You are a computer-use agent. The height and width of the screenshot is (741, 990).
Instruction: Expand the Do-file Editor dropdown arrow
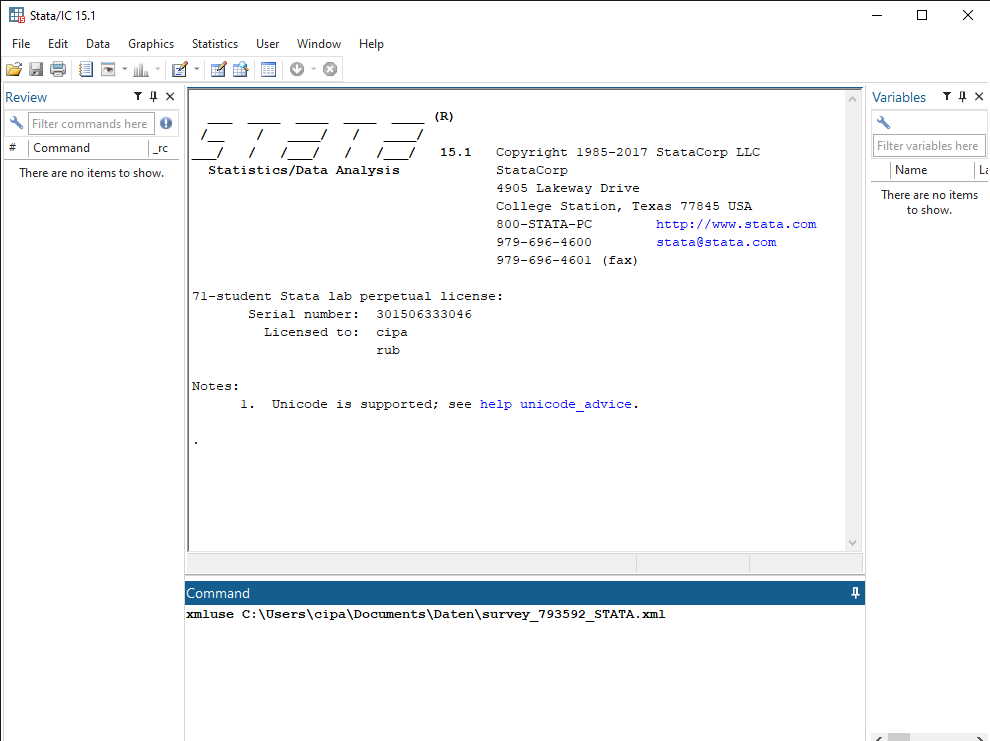(x=196, y=69)
